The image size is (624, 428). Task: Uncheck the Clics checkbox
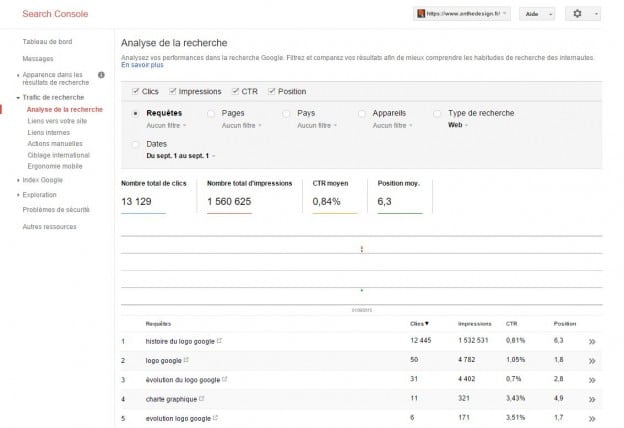137,91
